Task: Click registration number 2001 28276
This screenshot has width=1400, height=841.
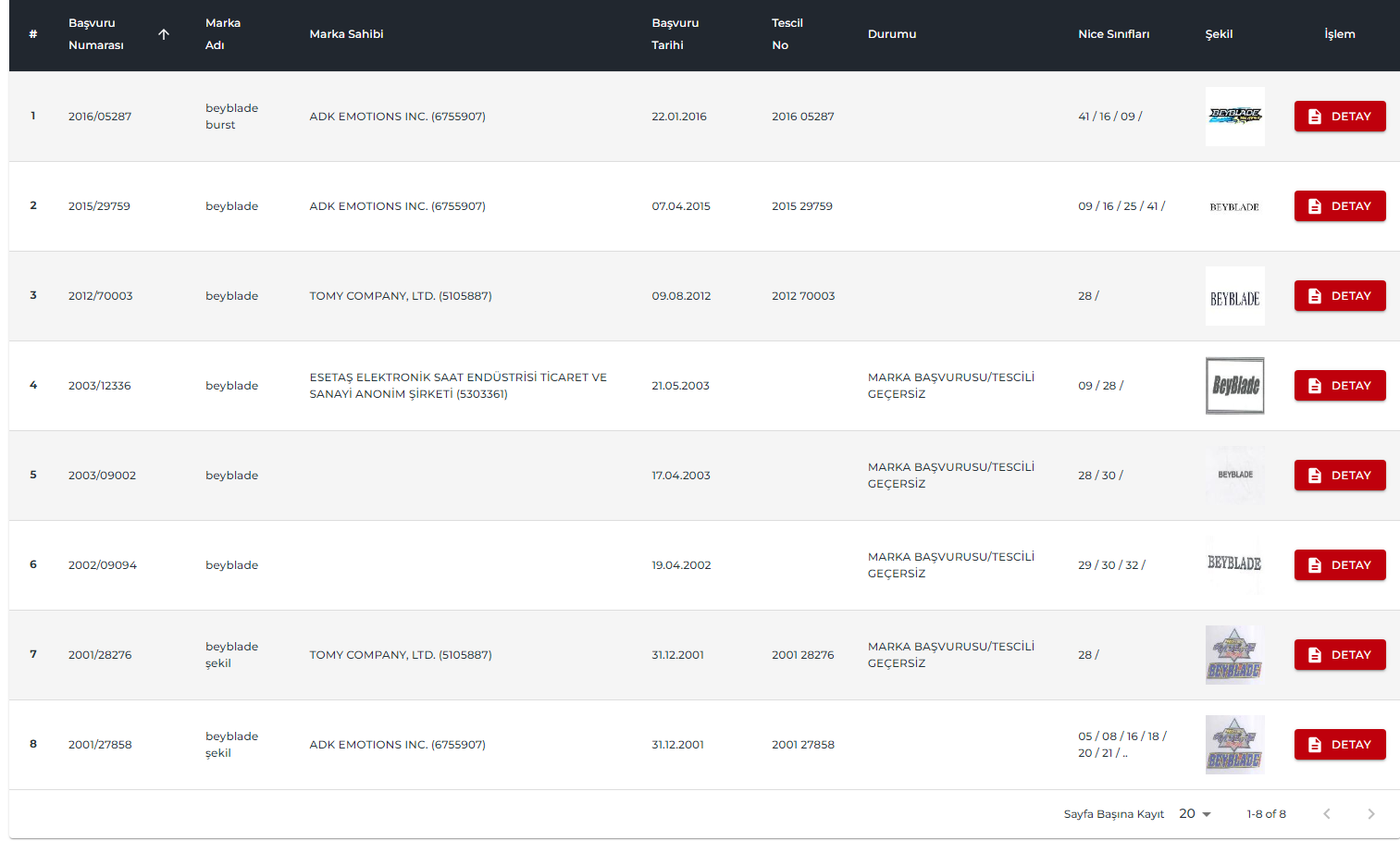Action: tap(803, 655)
